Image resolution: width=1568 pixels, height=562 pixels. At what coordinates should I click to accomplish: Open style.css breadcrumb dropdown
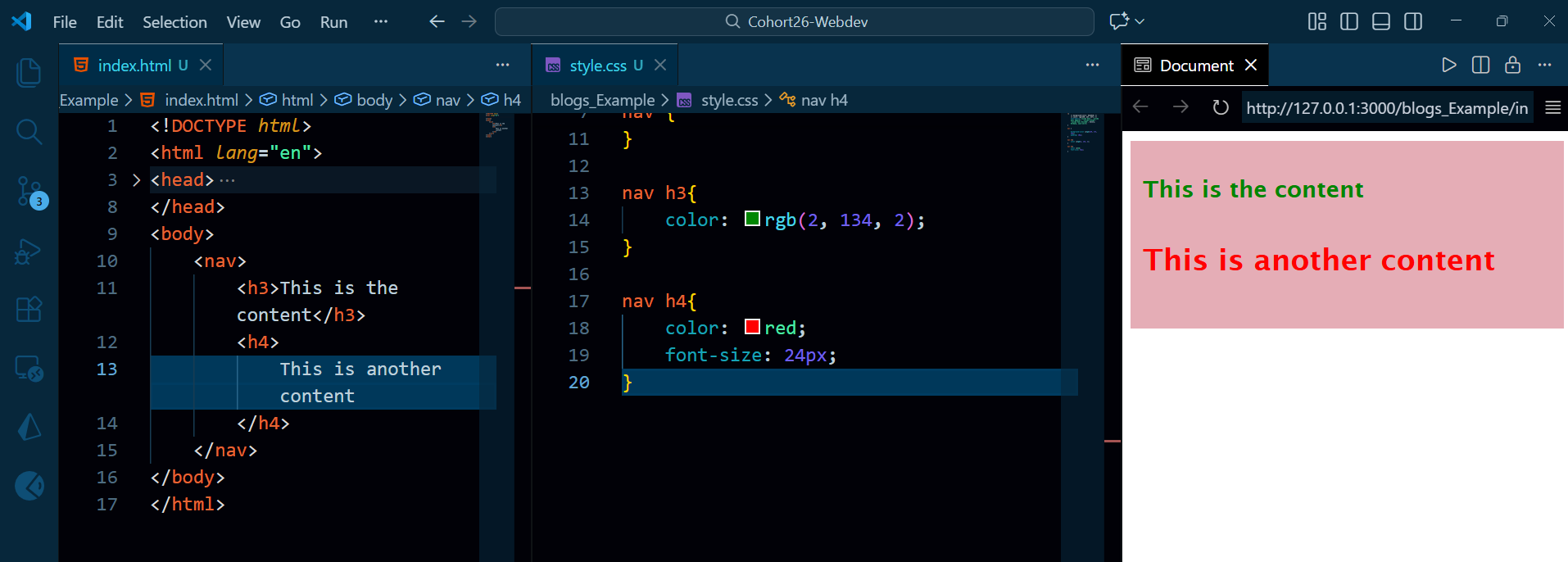point(718,100)
